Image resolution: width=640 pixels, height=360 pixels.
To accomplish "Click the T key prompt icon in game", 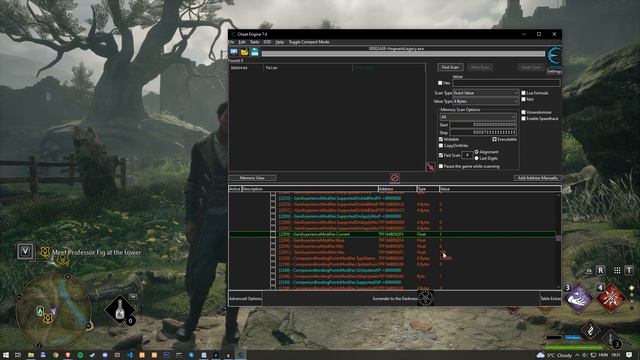I will click(629, 270).
